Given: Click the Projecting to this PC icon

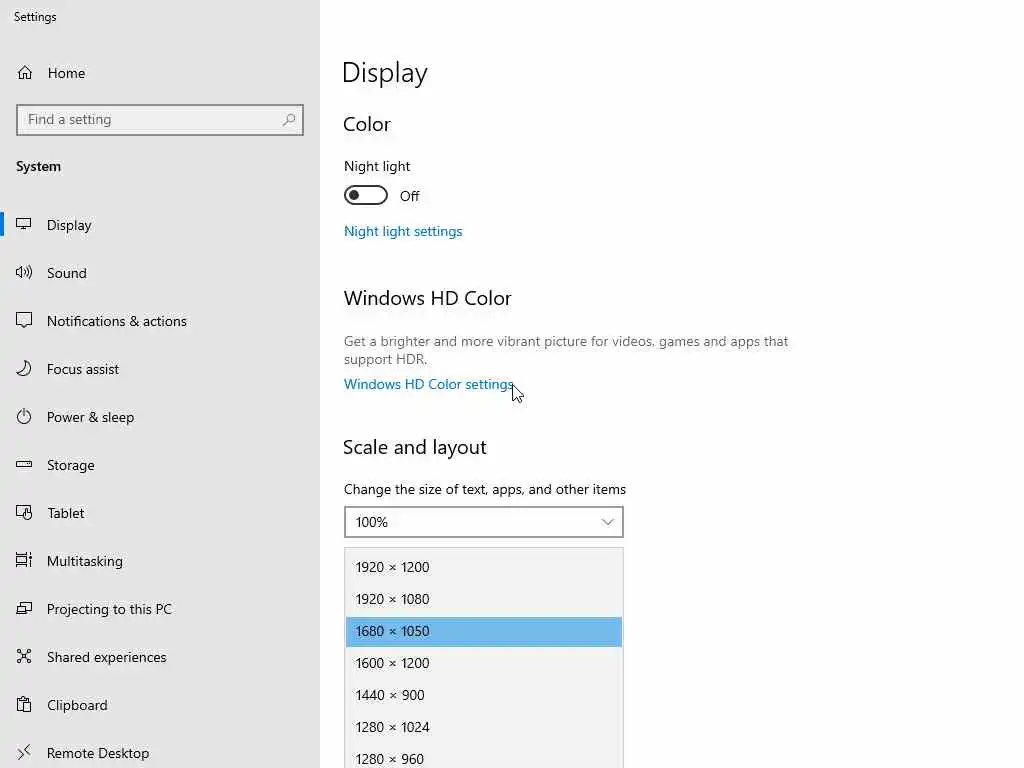Looking at the screenshot, I should click(24, 609).
